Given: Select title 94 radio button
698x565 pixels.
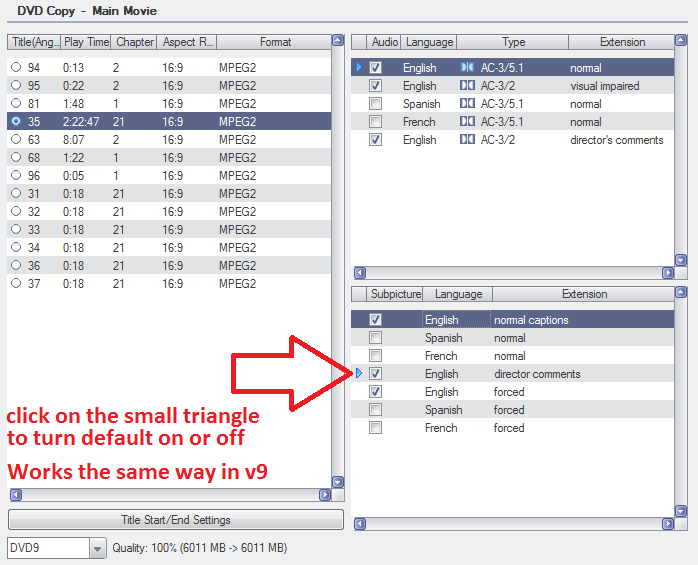Looking at the screenshot, I should coord(16,67).
